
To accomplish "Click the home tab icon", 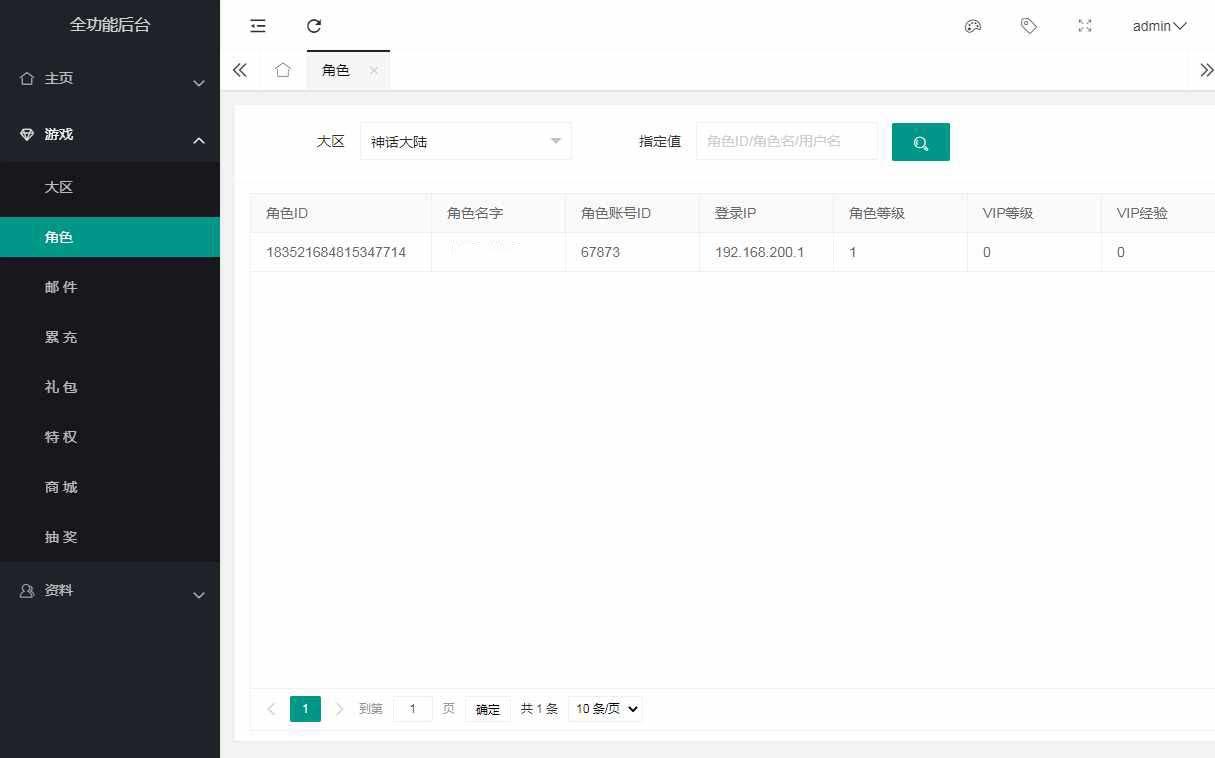I will pos(283,70).
